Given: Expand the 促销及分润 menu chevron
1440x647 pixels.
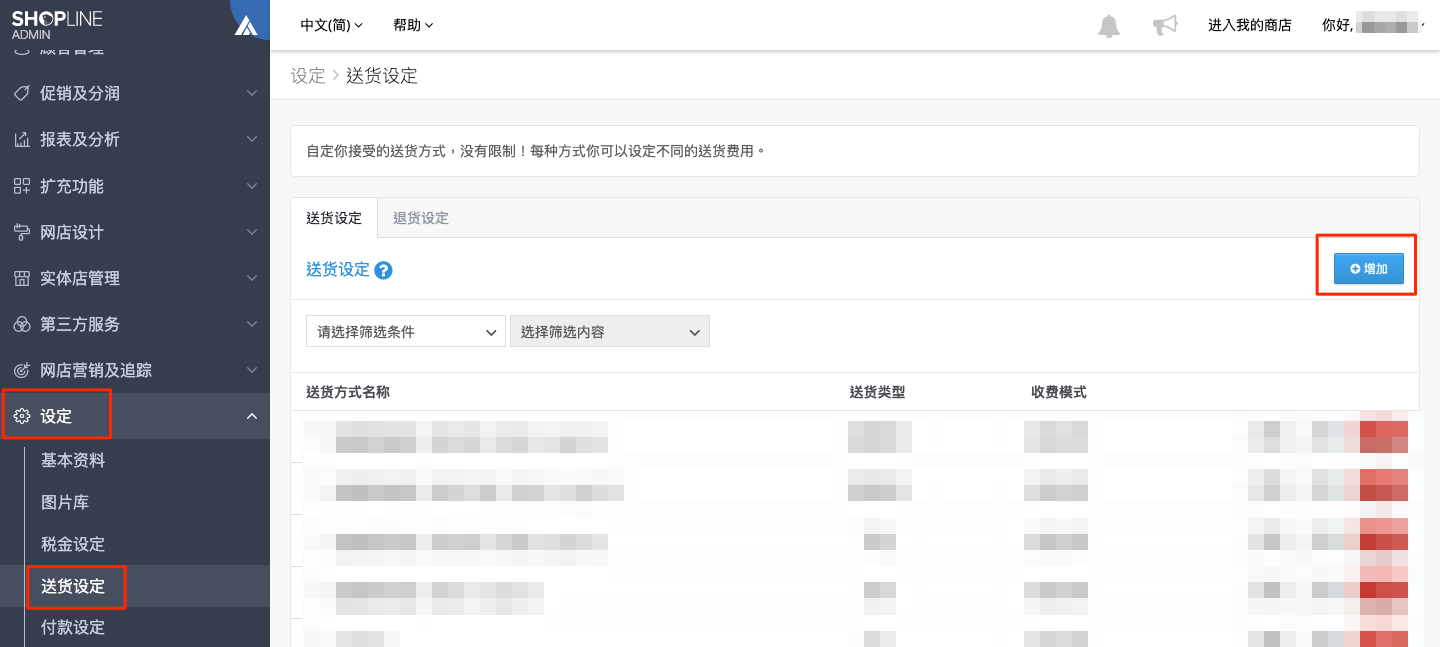Looking at the screenshot, I should click(x=252, y=93).
